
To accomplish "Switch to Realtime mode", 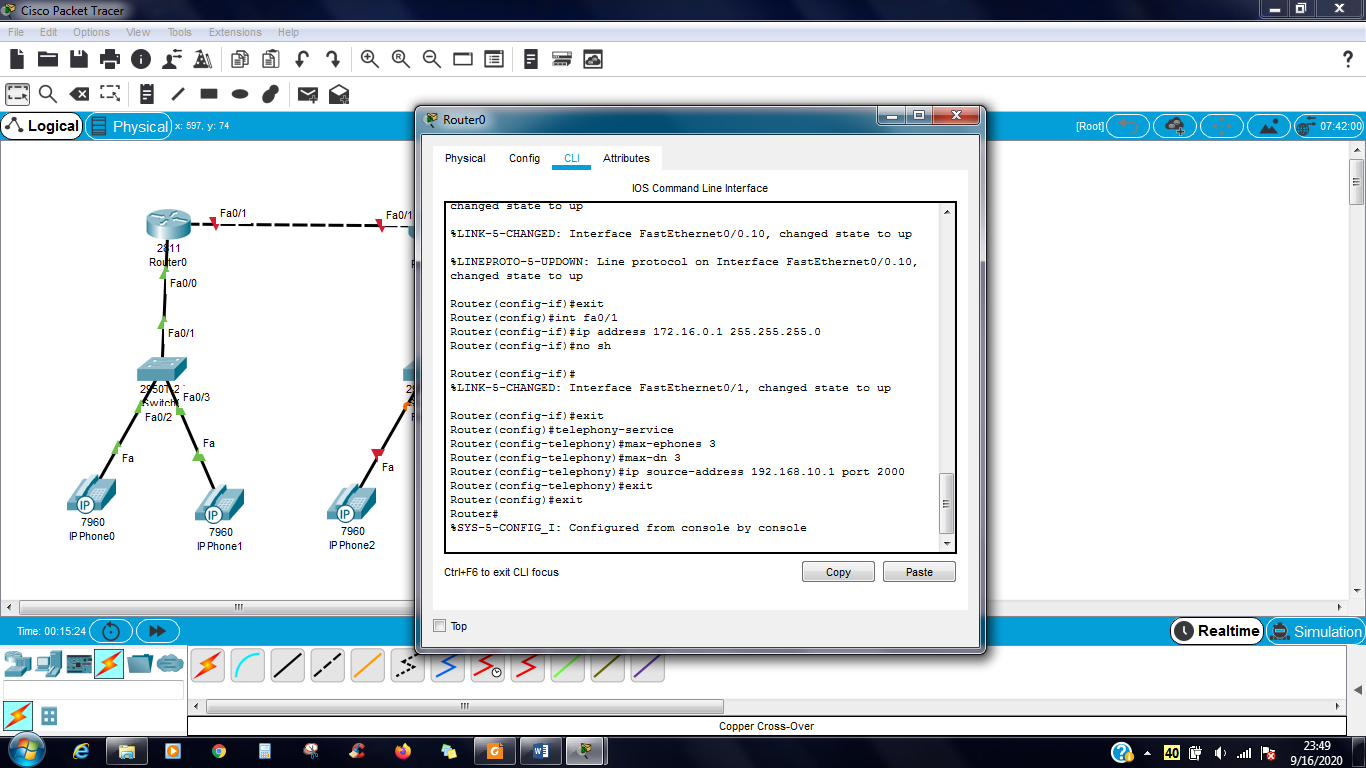I will point(1216,631).
